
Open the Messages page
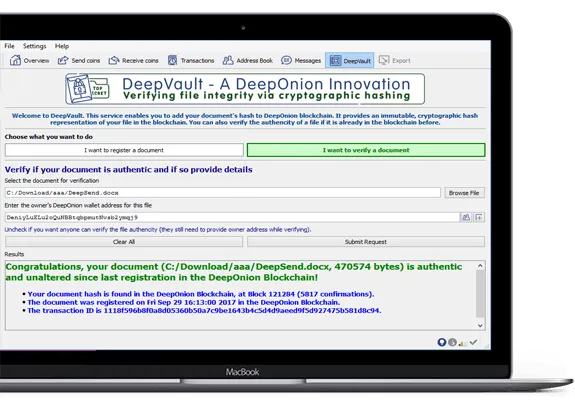pos(301,60)
